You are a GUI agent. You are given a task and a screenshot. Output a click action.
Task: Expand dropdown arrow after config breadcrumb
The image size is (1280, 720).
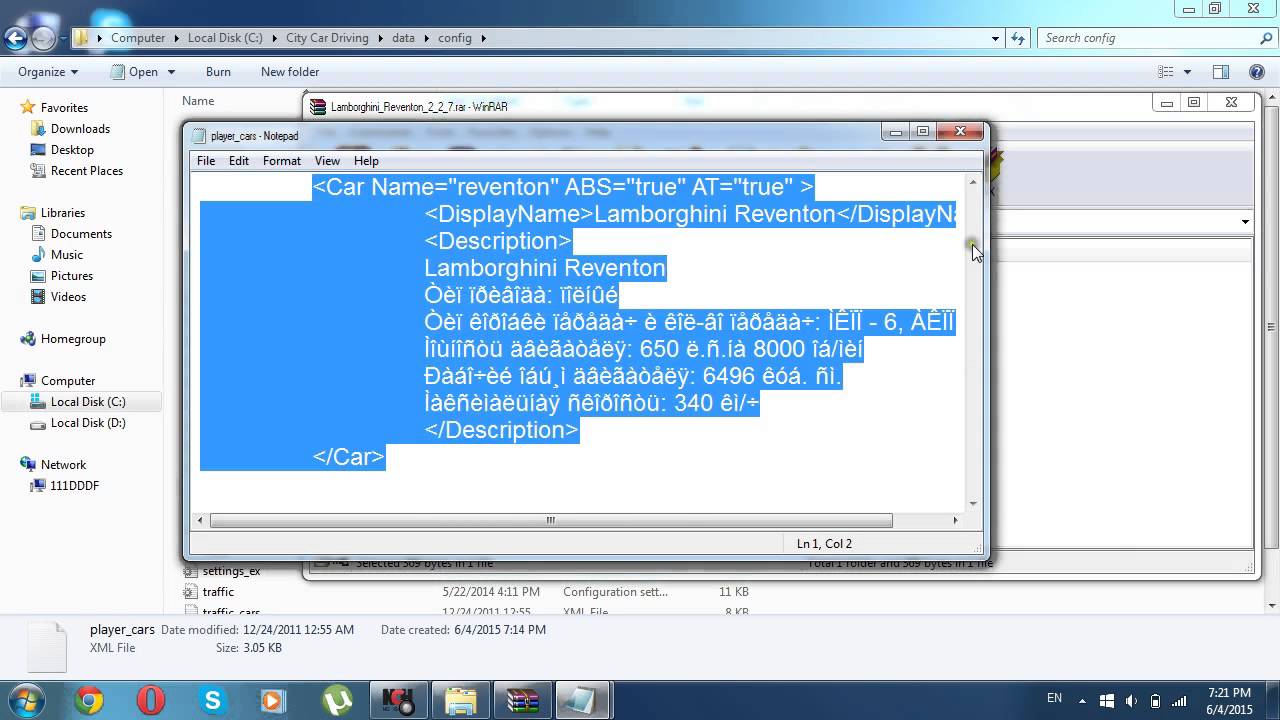484,38
